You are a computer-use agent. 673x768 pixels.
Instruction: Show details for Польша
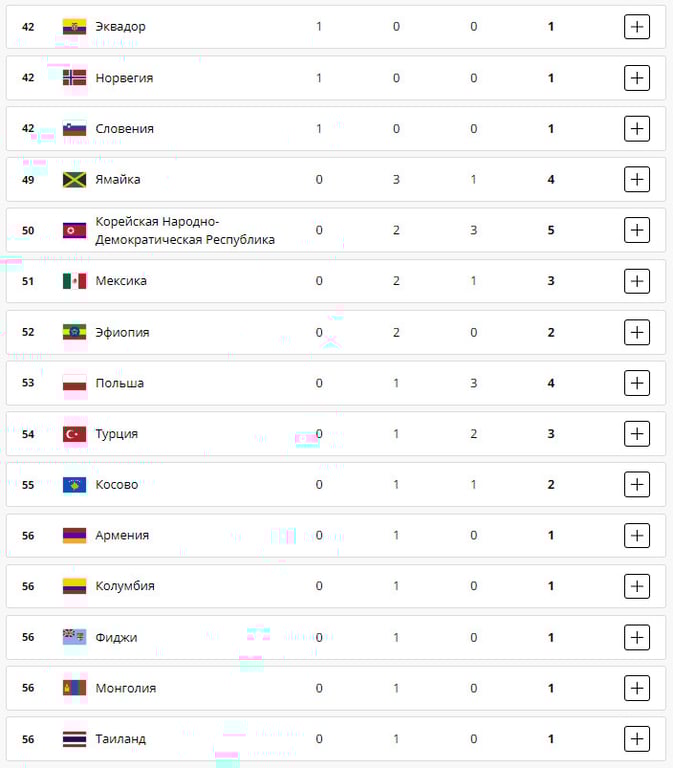tap(637, 383)
